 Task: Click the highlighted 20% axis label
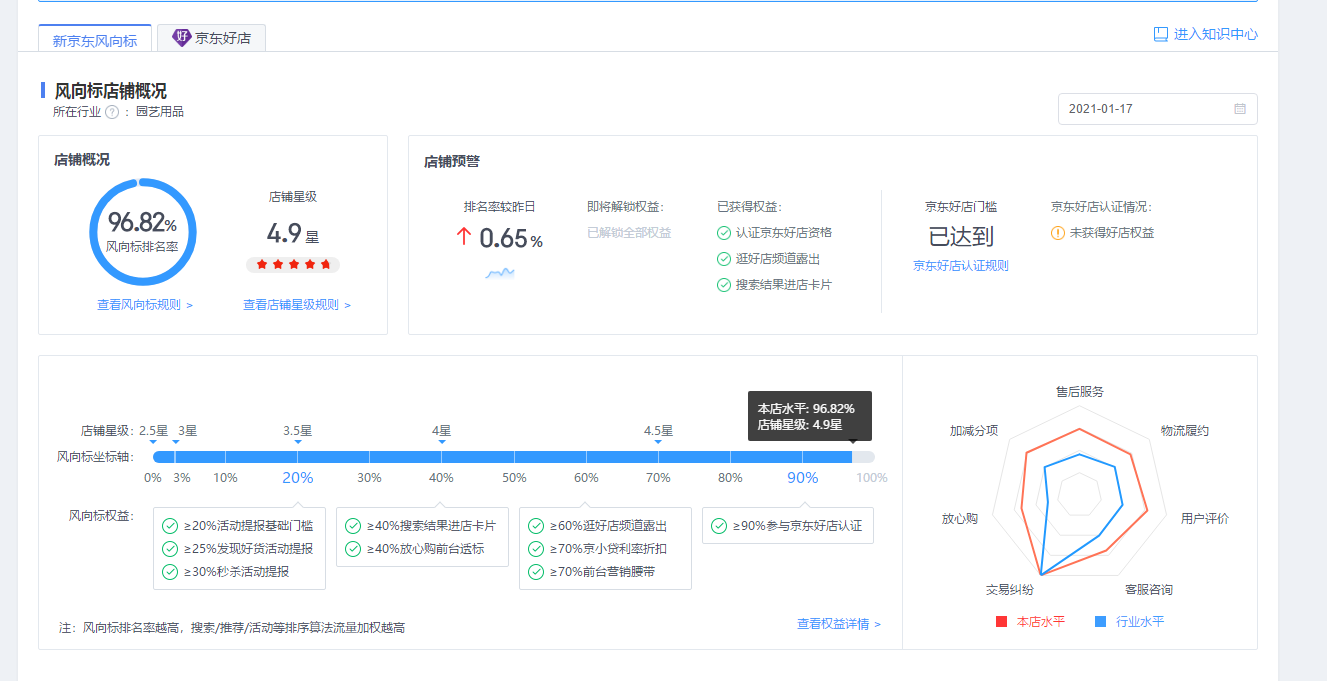(298, 478)
